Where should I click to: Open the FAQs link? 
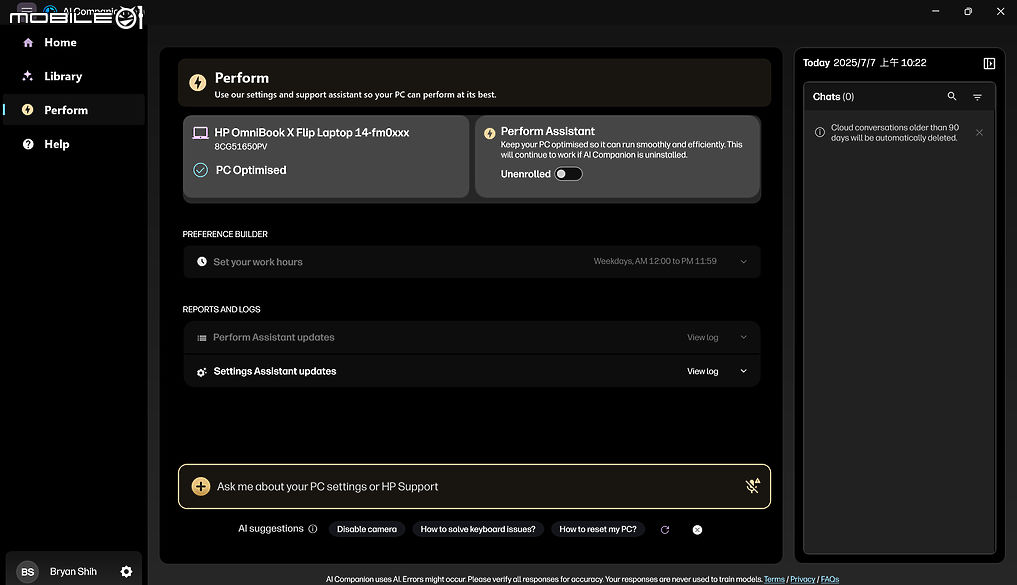(x=830, y=579)
